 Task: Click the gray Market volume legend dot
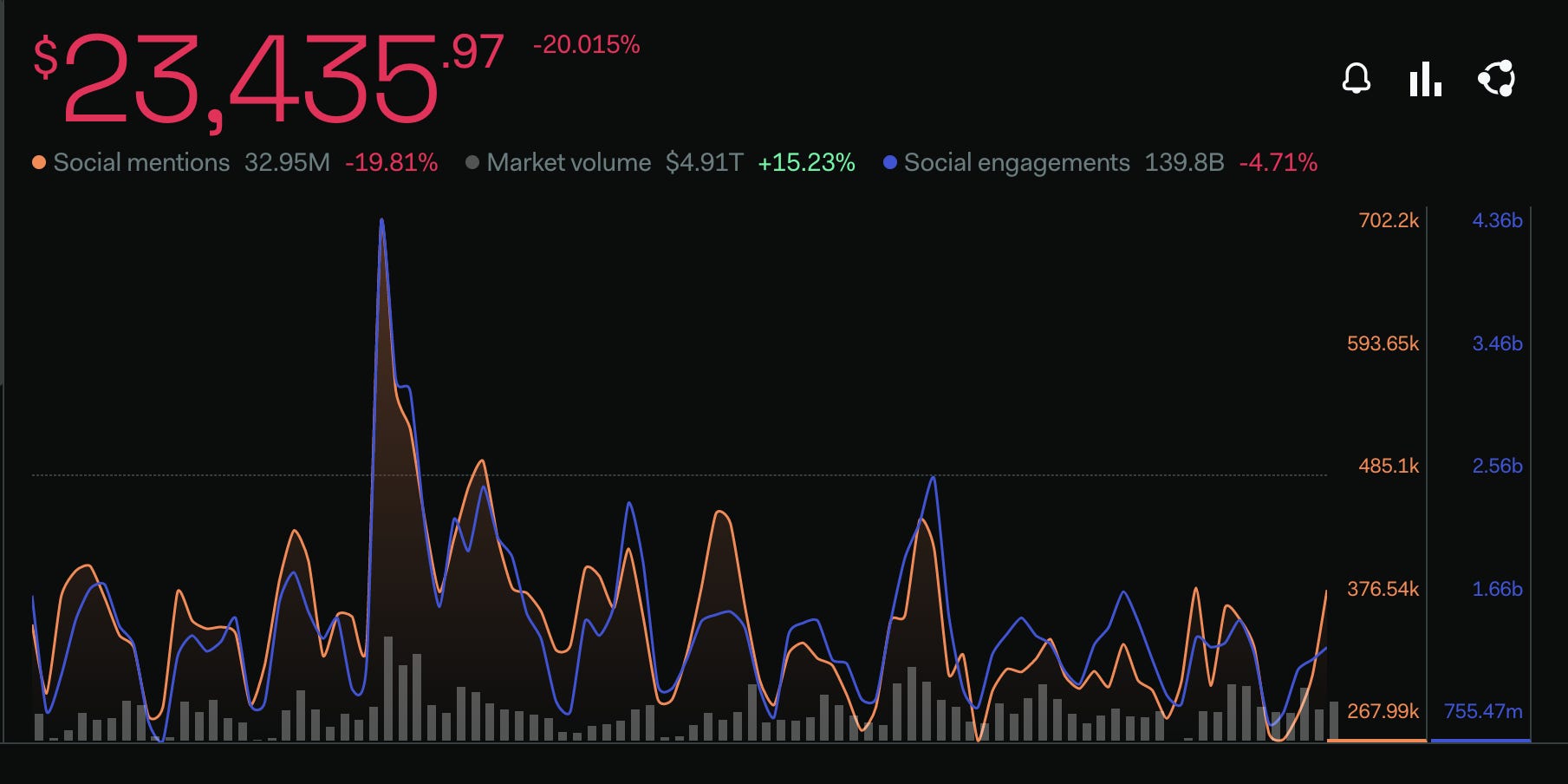(472, 161)
